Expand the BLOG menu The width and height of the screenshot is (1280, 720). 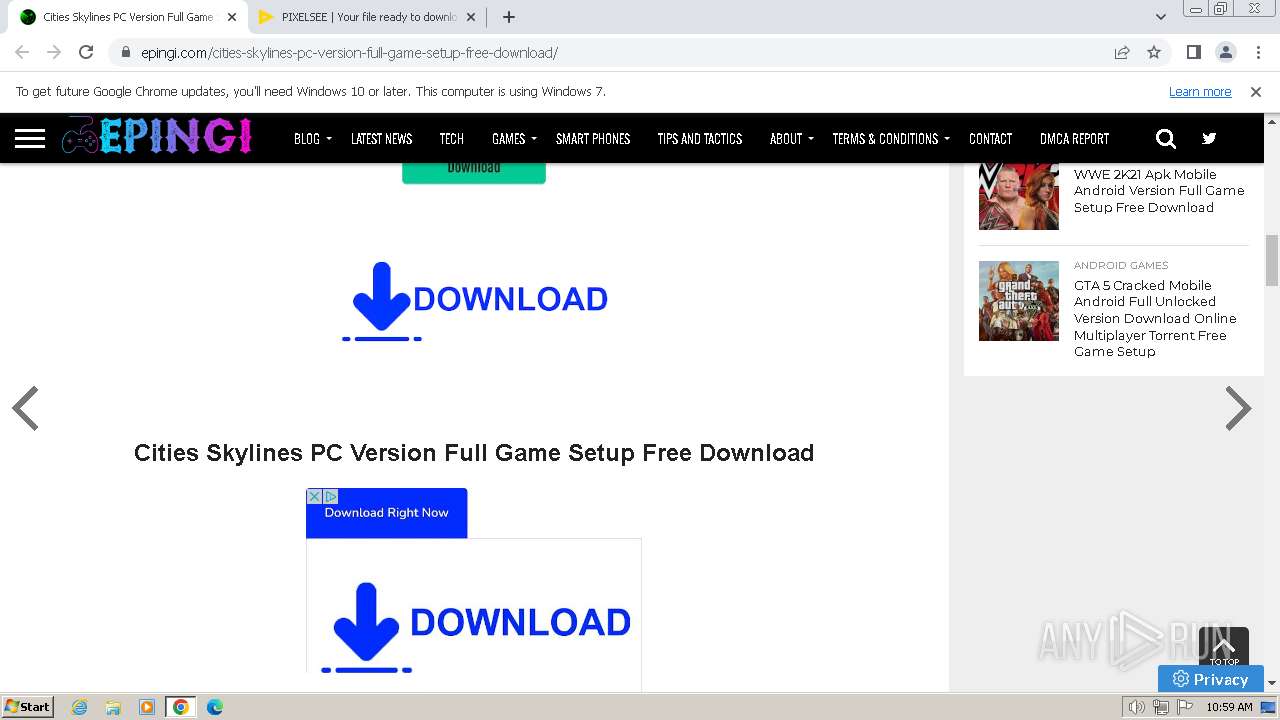click(x=312, y=139)
